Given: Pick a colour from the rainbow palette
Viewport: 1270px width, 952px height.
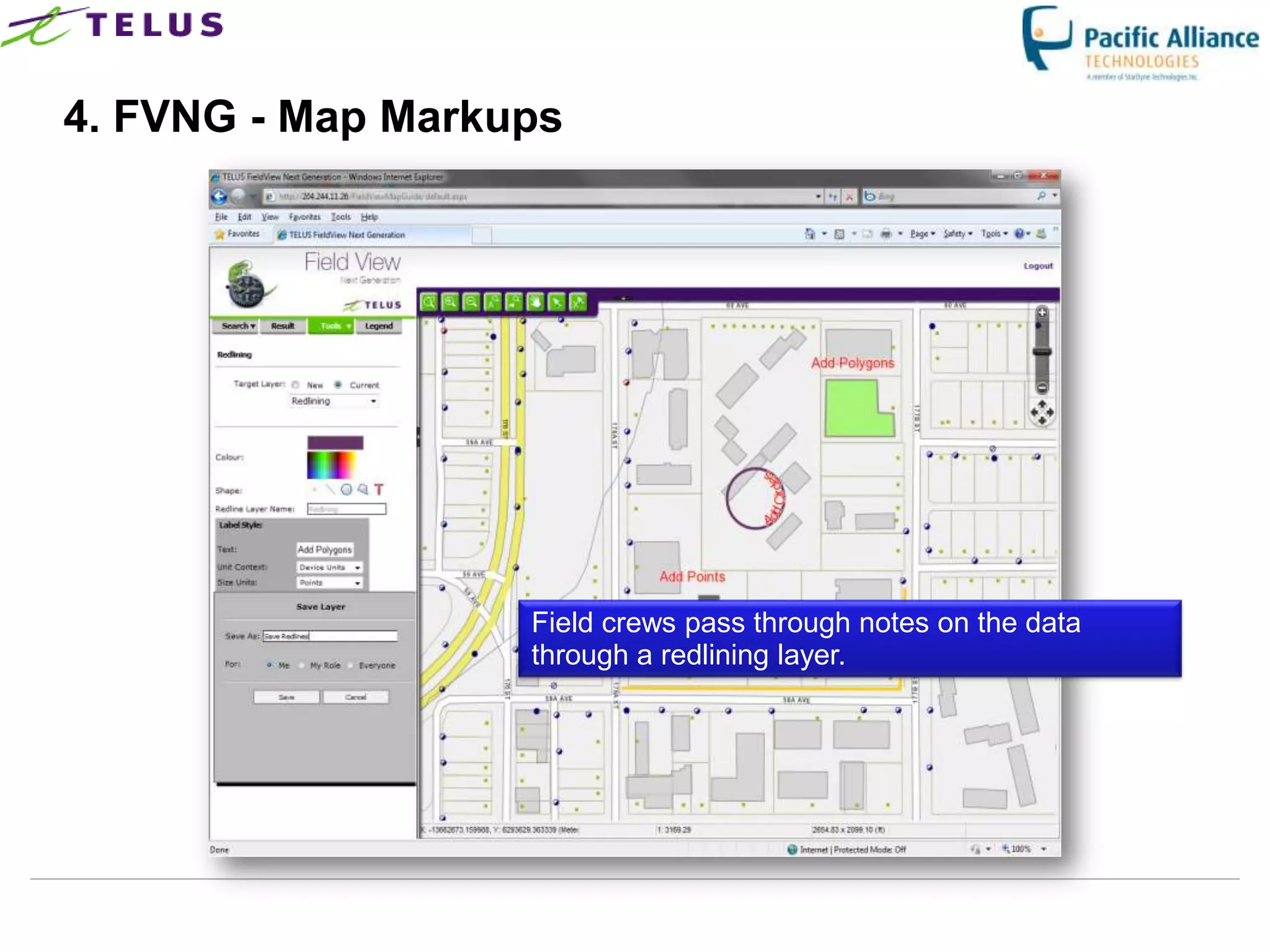Looking at the screenshot, I should point(331,465).
